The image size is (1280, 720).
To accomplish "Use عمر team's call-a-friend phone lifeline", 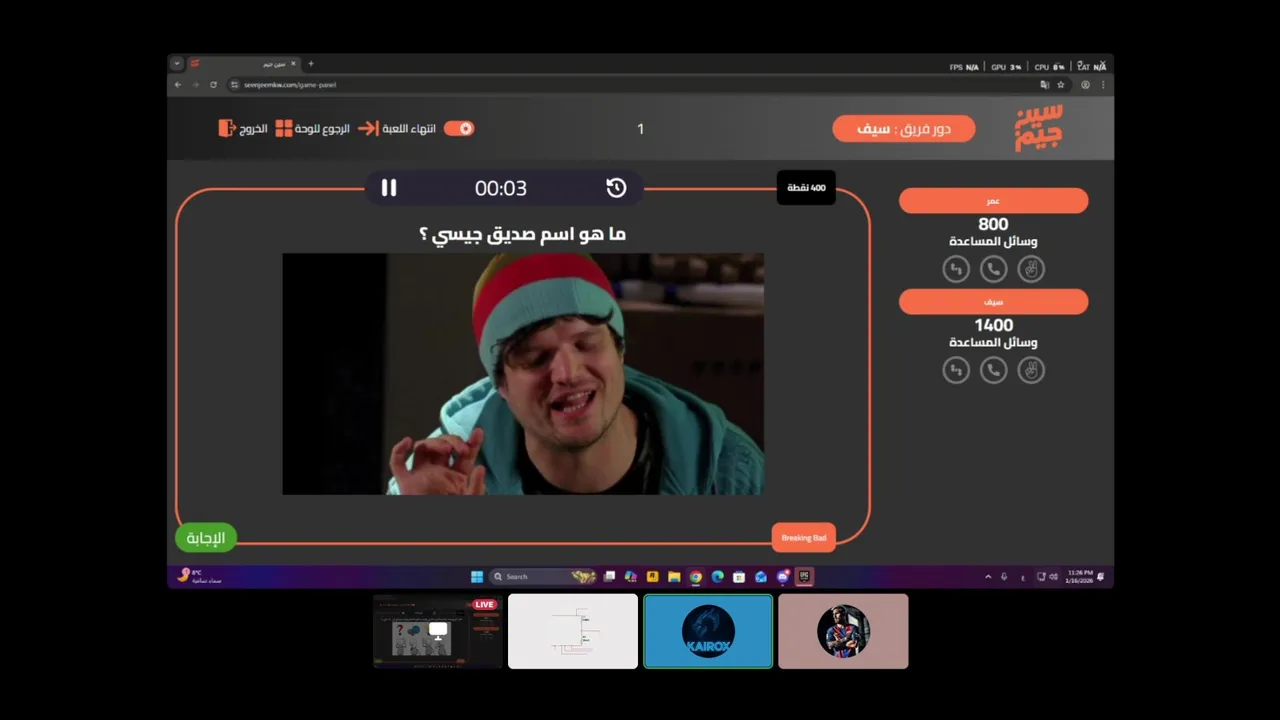I will (993, 269).
